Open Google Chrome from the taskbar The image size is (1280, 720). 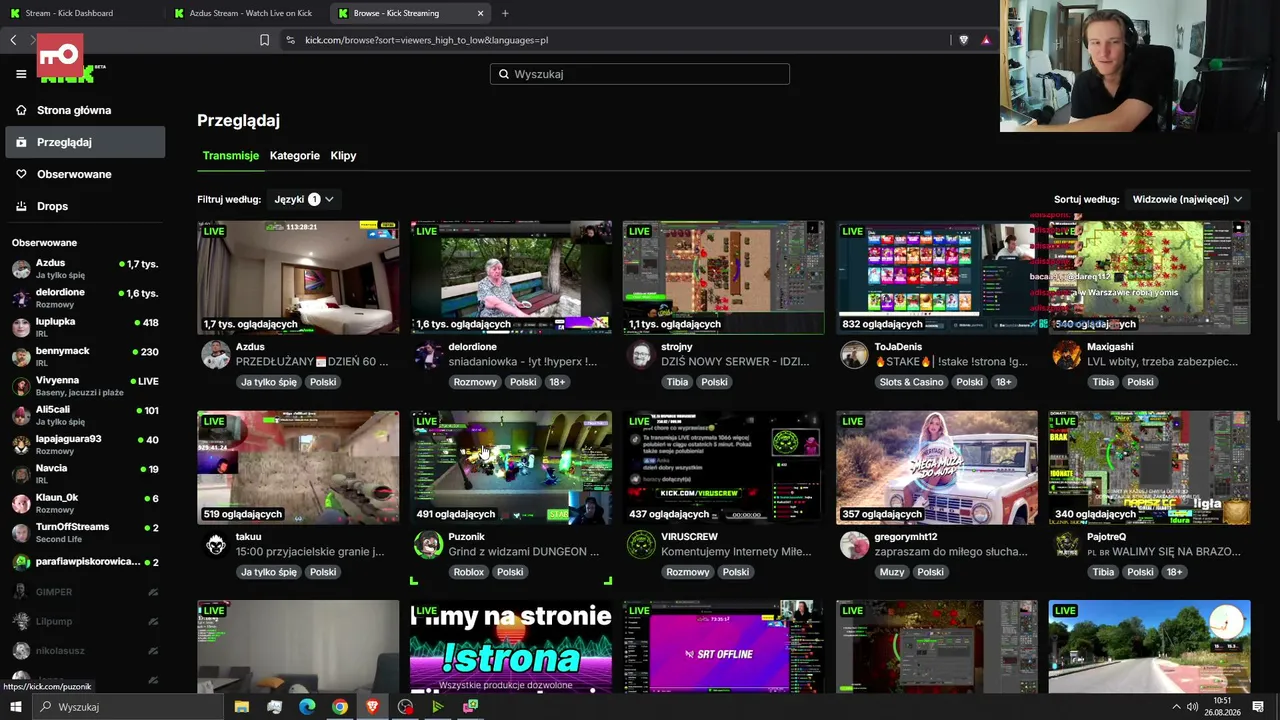(340, 707)
